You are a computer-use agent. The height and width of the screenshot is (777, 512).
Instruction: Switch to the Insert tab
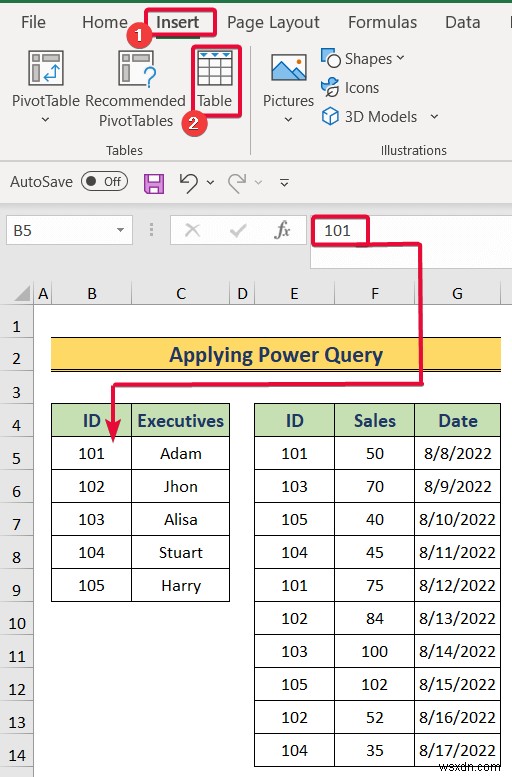tap(177, 22)
